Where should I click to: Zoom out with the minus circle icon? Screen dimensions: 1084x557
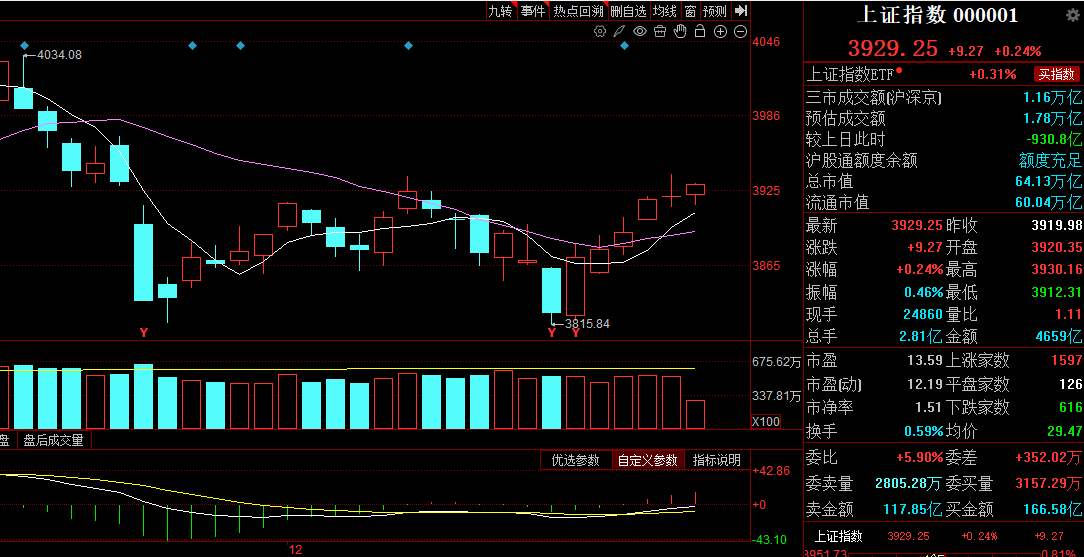pyautogui.click(x=740, y=32)
